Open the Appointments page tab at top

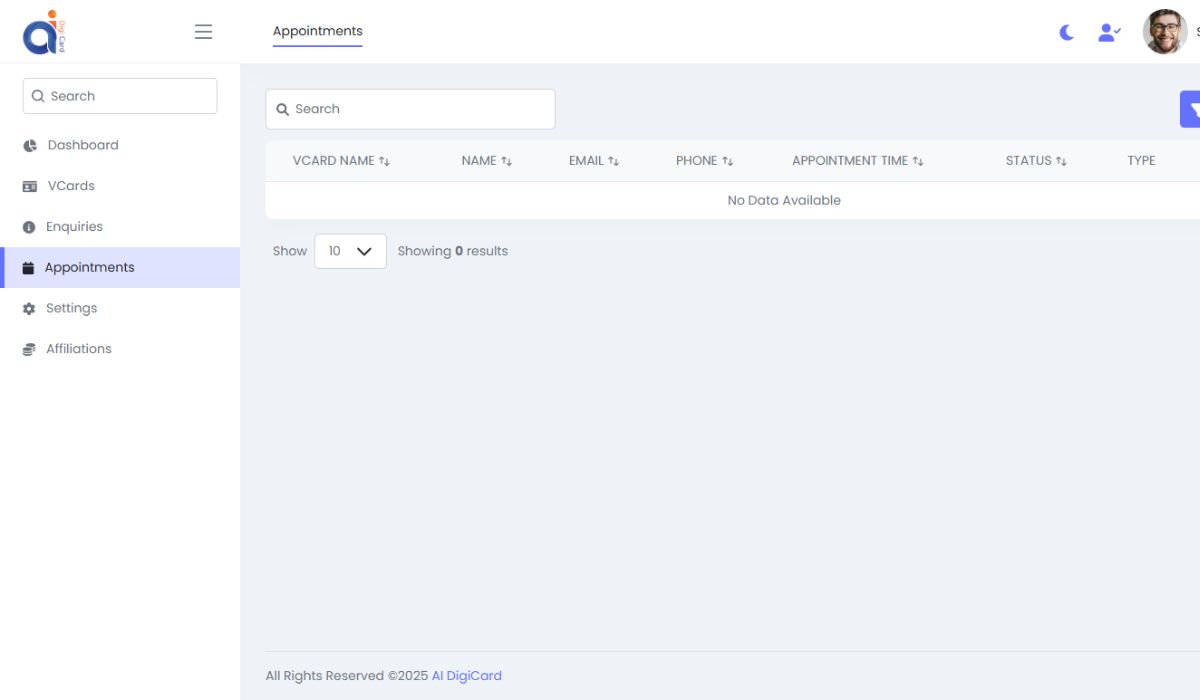pyautogui.click(x=317, y=31)
